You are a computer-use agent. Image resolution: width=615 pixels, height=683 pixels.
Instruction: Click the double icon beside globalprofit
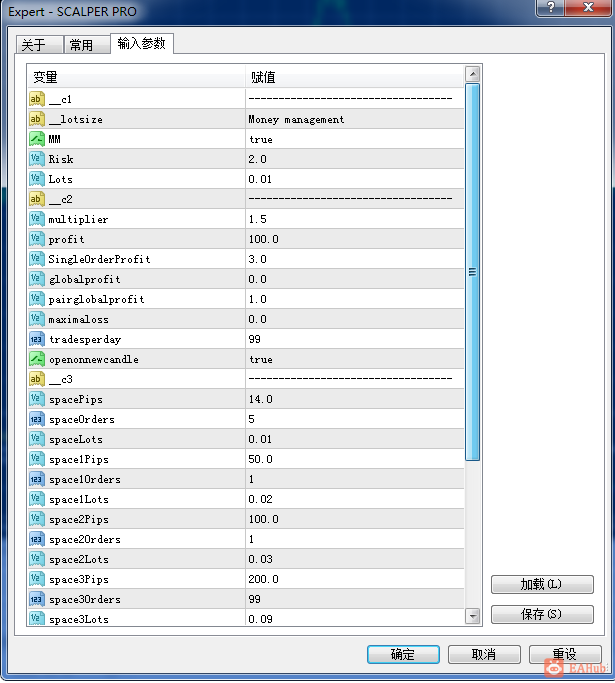37,279
